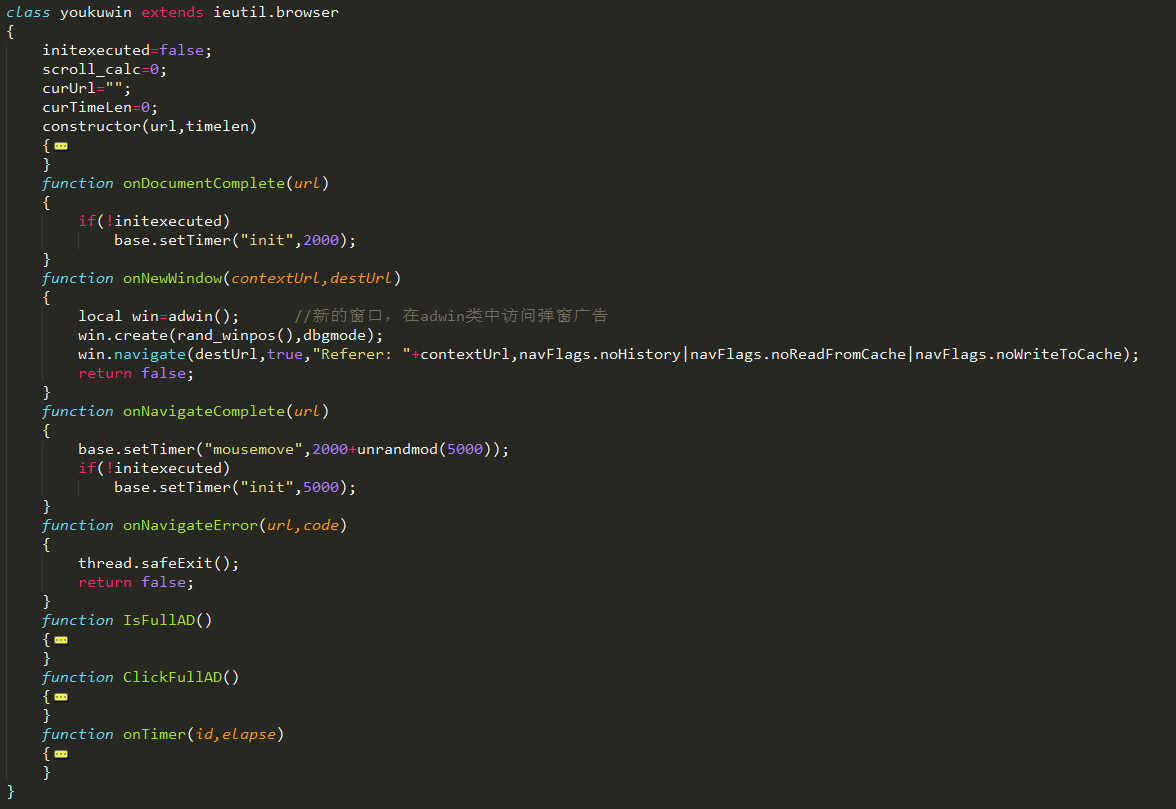Expand the folded IsFullAD function body
This screenshot has height=809, width=1176.
[x=62, y=640]
